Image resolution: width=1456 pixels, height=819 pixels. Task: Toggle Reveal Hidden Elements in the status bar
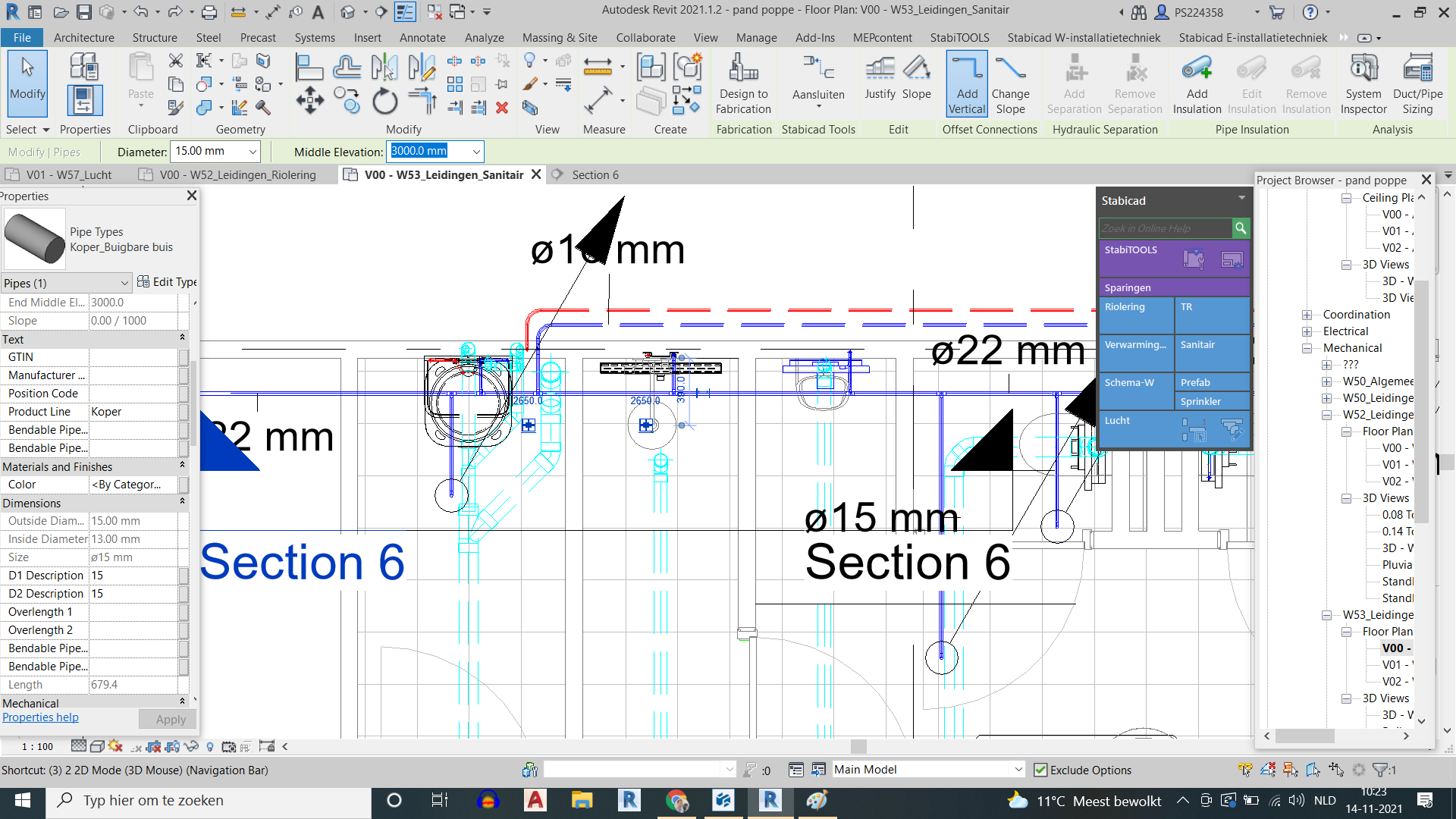[x=210, y=746]
